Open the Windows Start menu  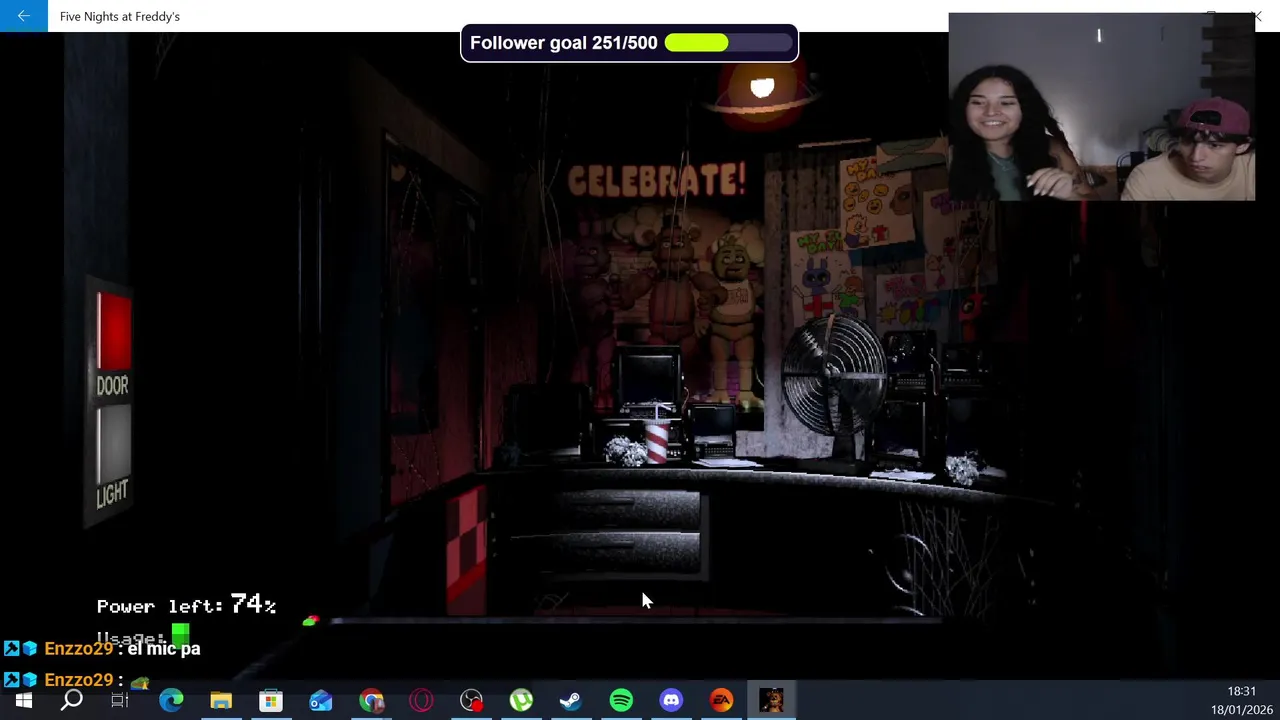[x=23, y=701]
